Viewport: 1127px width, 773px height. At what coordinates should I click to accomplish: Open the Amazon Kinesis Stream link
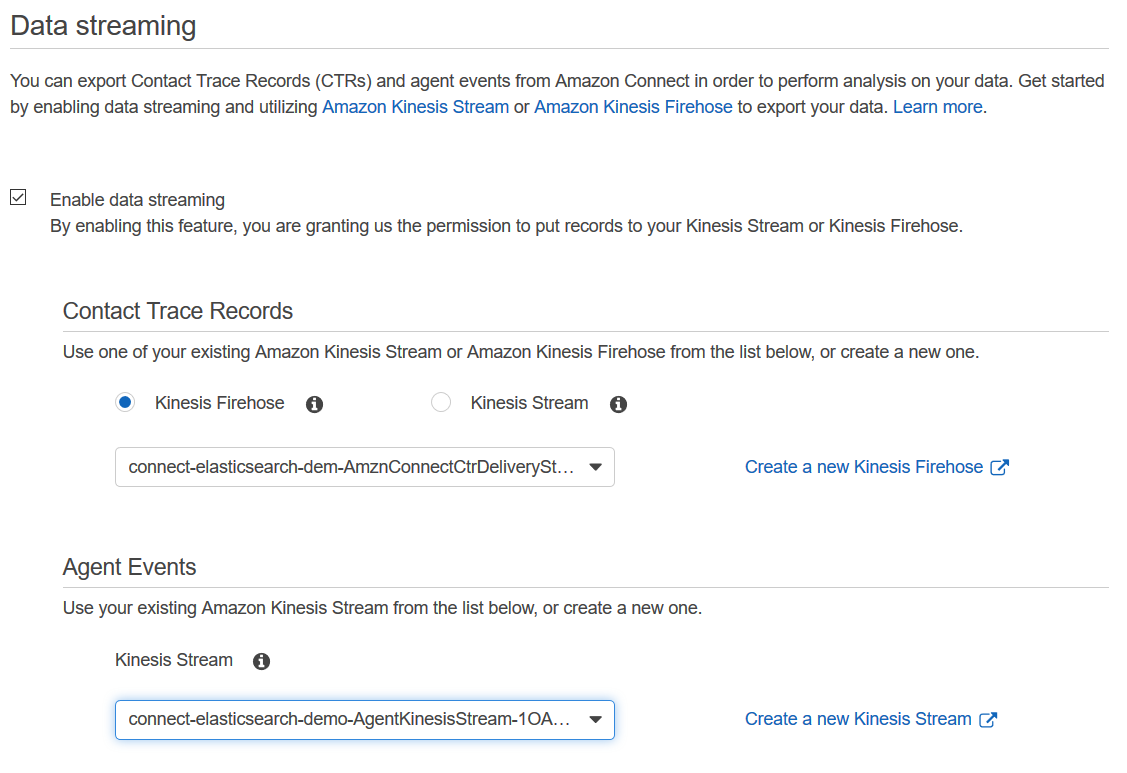[415, 107]
